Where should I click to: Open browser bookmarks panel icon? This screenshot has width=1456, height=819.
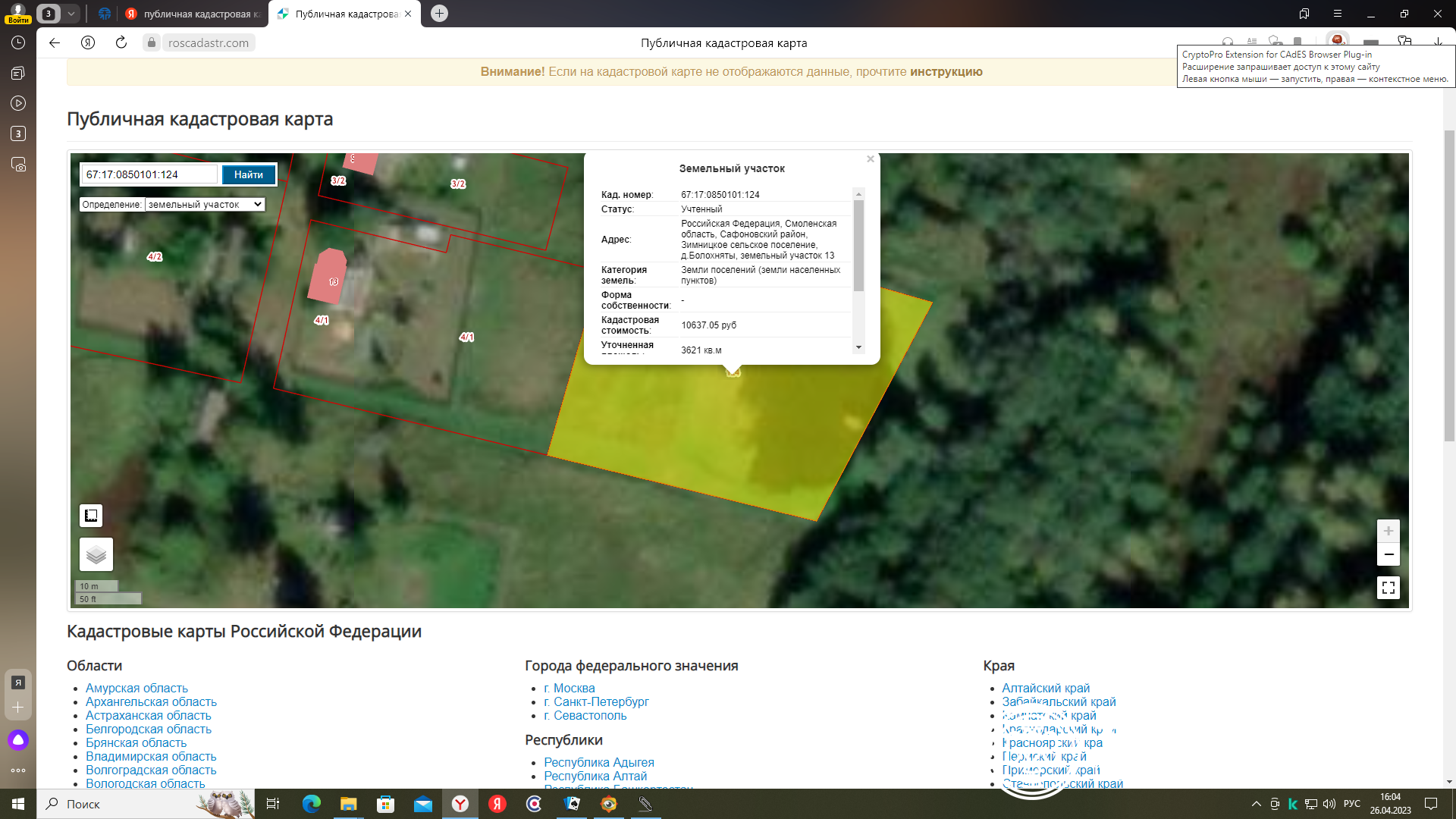click(1304, 14)
